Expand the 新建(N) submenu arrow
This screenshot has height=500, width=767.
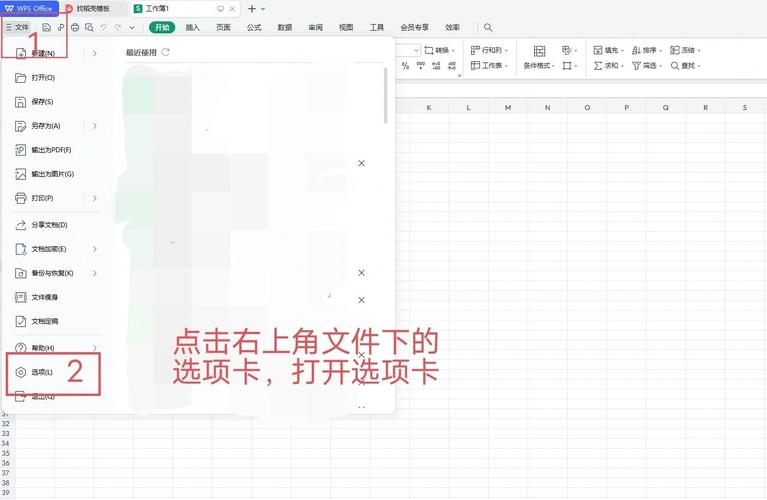coord(95,53)
